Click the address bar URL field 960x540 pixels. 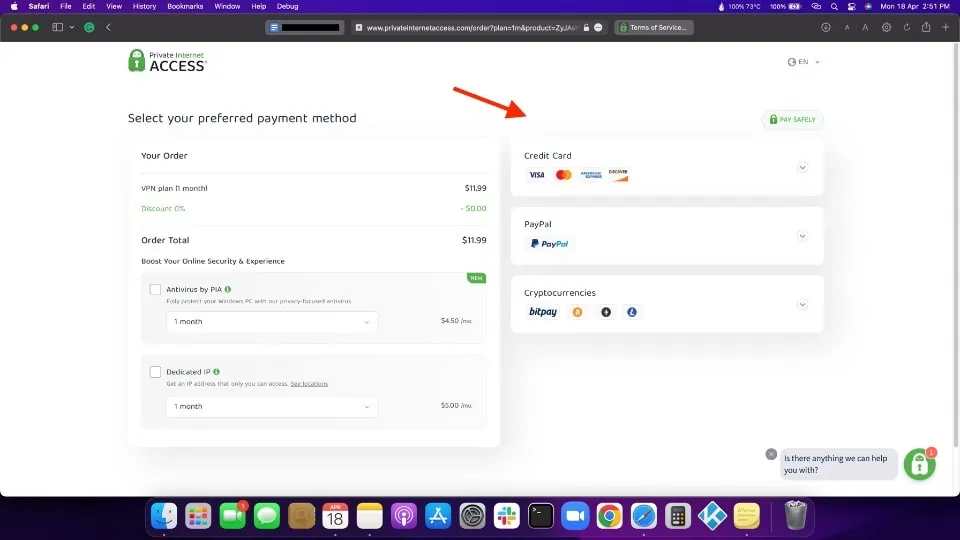tap(478, 28)
